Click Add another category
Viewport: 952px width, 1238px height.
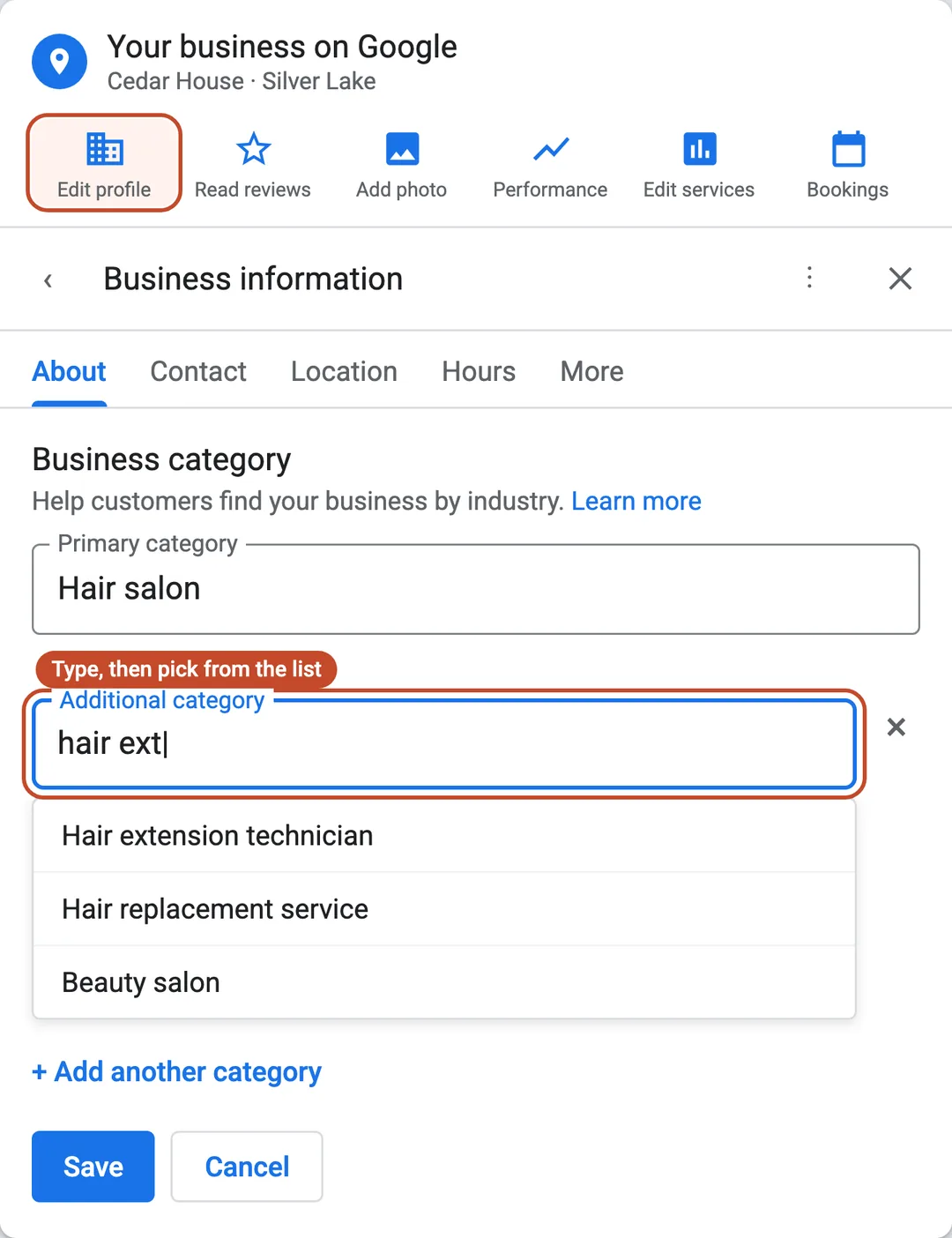pyautogui.click(x=176, y=1072)
